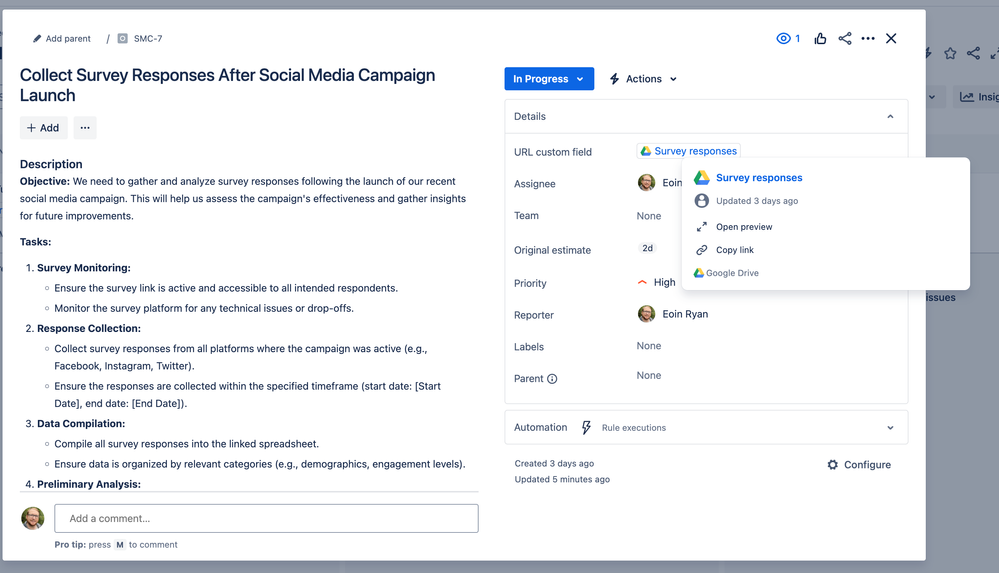999x573 pixels.
Task: Click the share icon in issue header
Action: (845, 39)
